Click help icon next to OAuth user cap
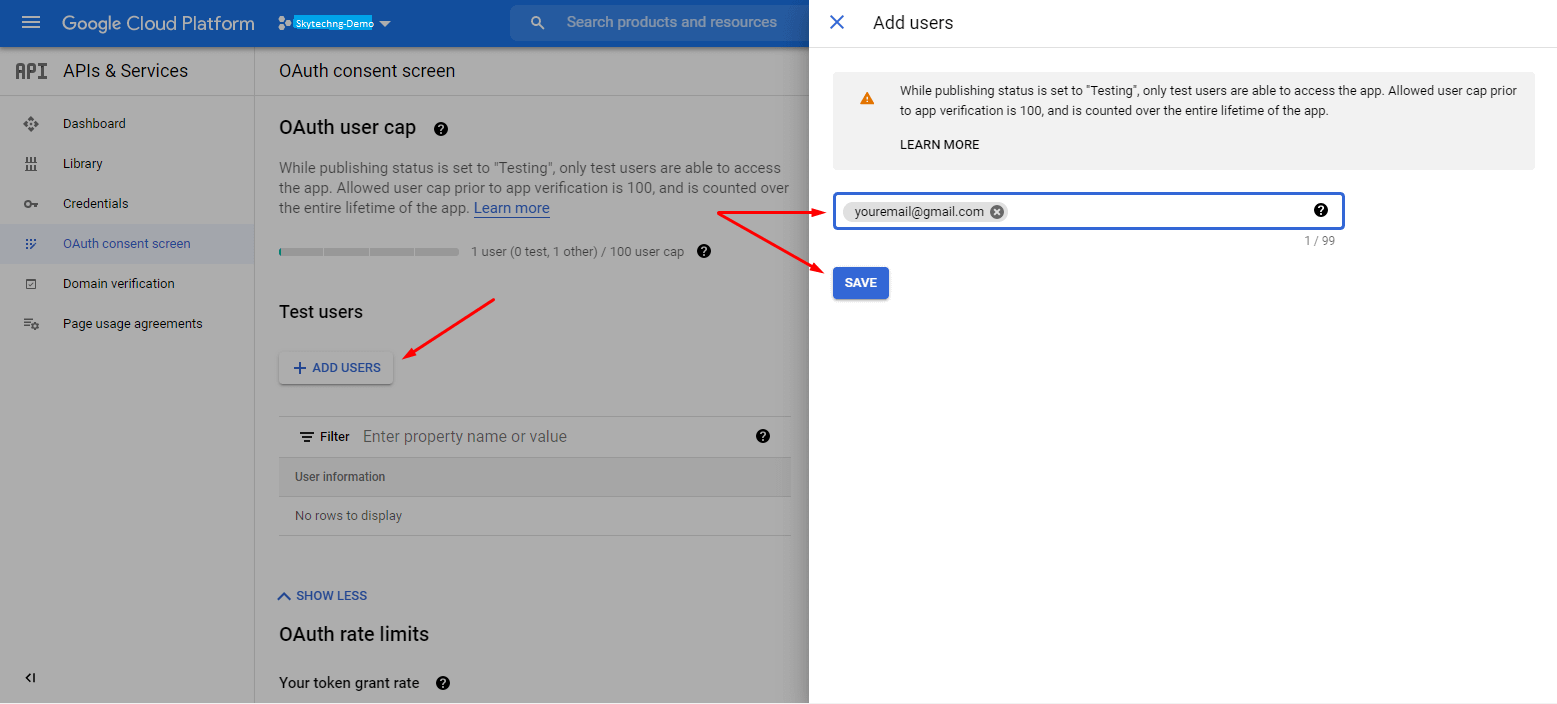The height and width of the screenshot is (704, 1557). click(441, 129)
